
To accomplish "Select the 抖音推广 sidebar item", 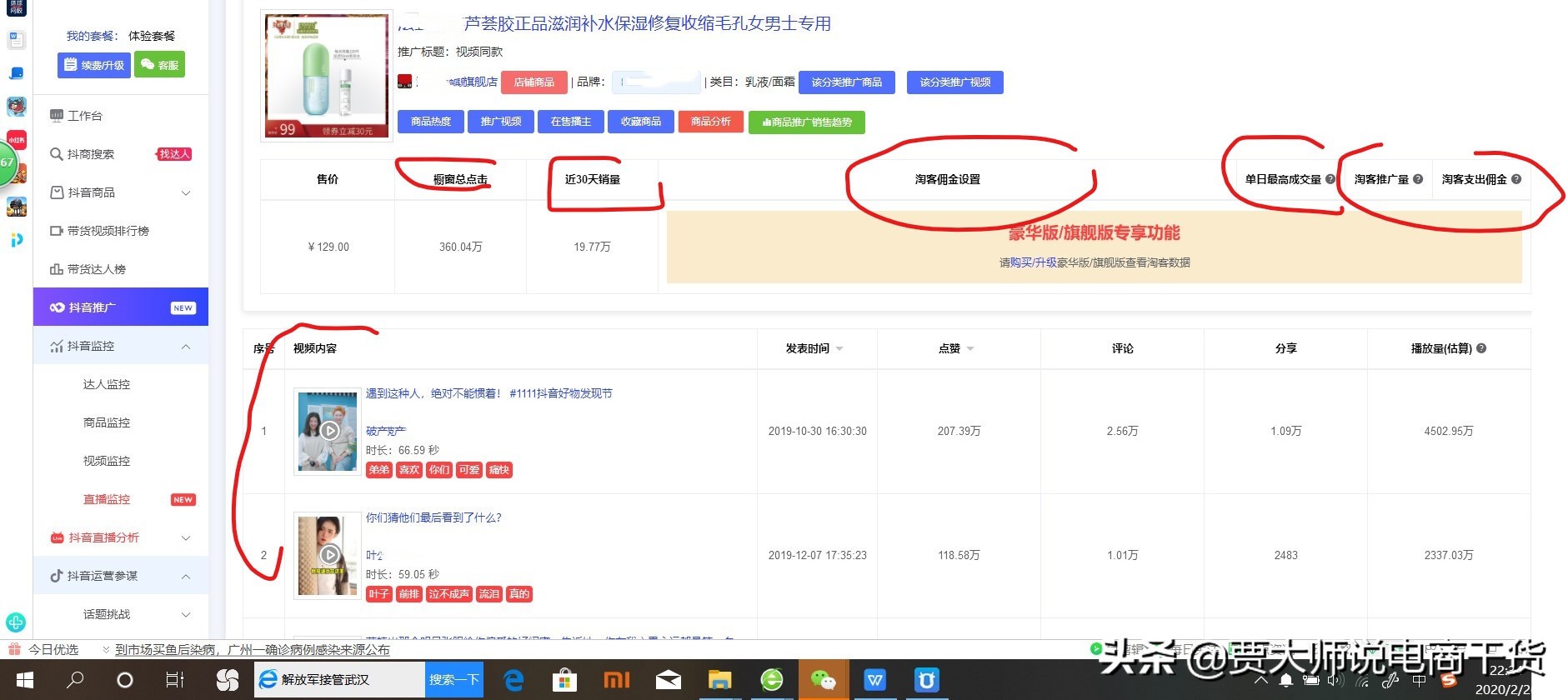I will tap(121, 307).
